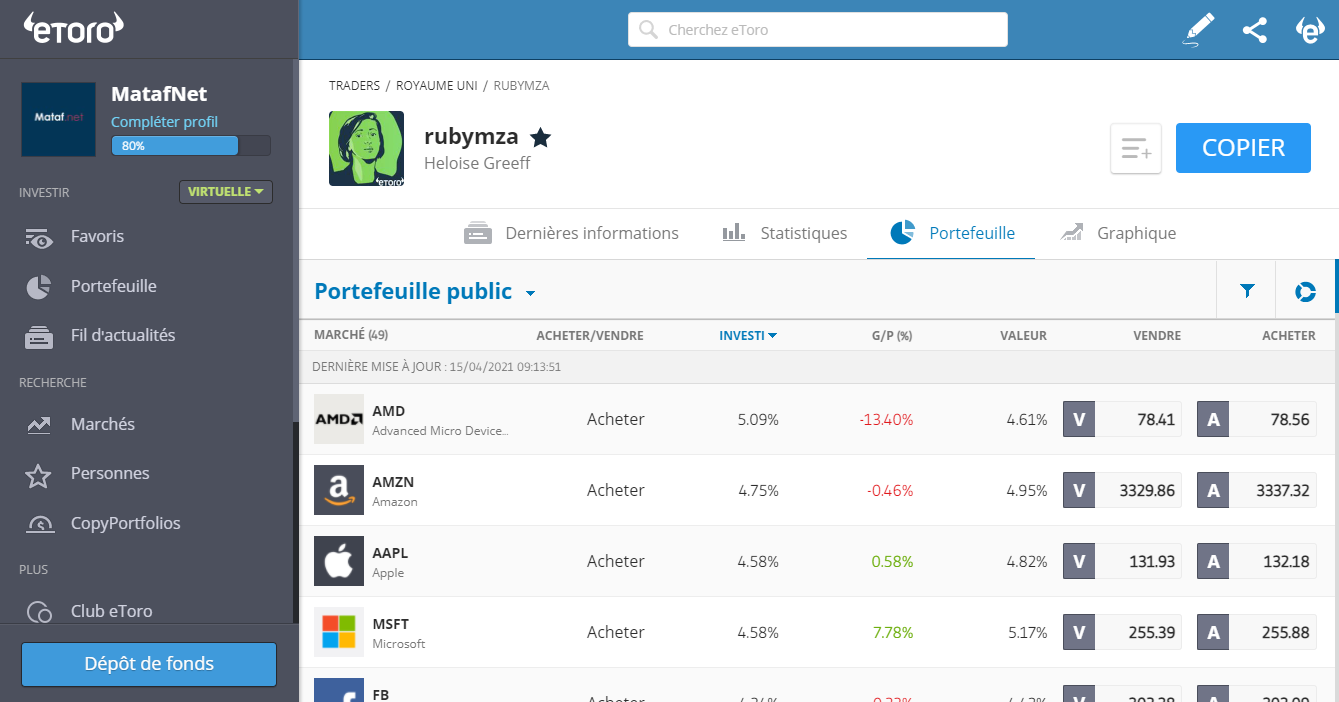
Task: Click the CopyPortfolios icon
Action: point(39,524)
